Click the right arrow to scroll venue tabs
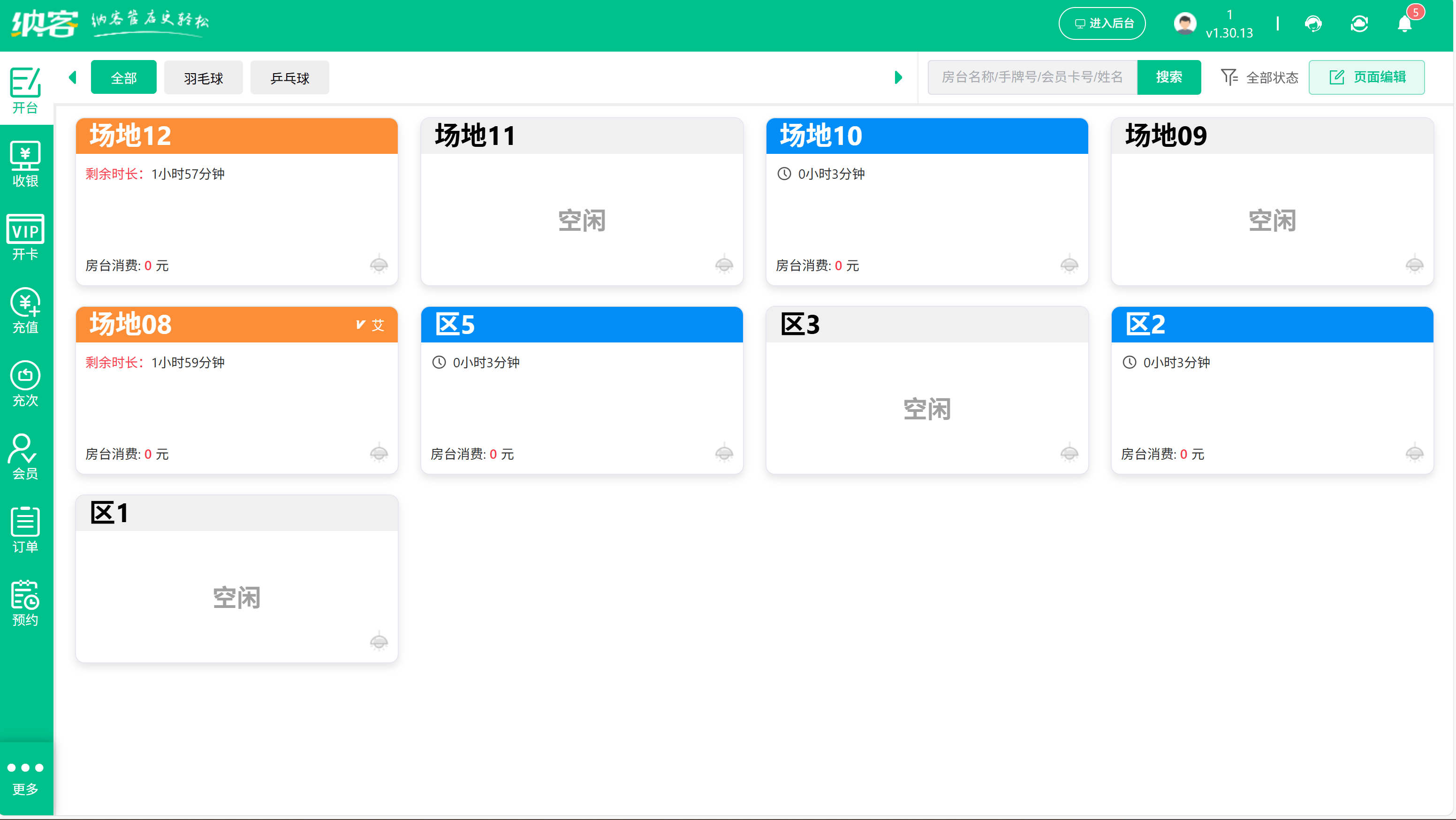Image resolution: width=1456 pixels, height=820 pixels. pos(899,77)
